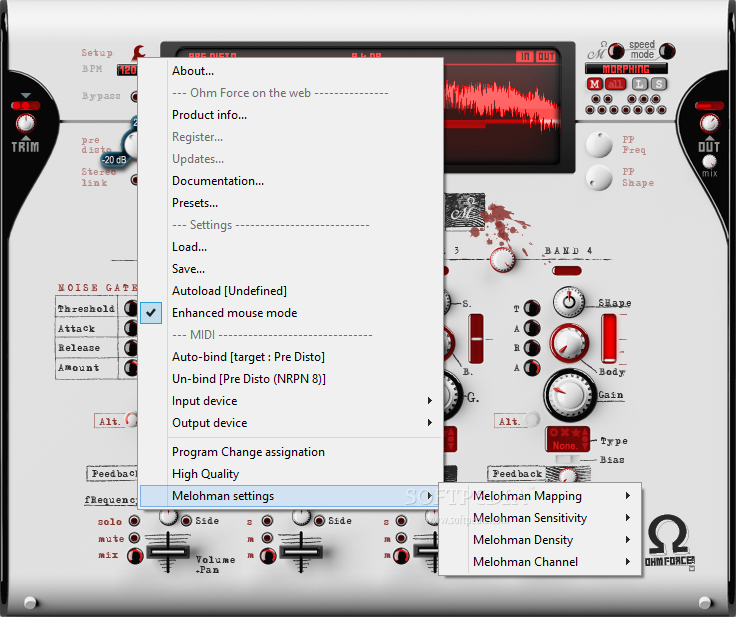Toggle the first band mute button
This screenshot has width=736, height=617.
click(x=134, y=538)
